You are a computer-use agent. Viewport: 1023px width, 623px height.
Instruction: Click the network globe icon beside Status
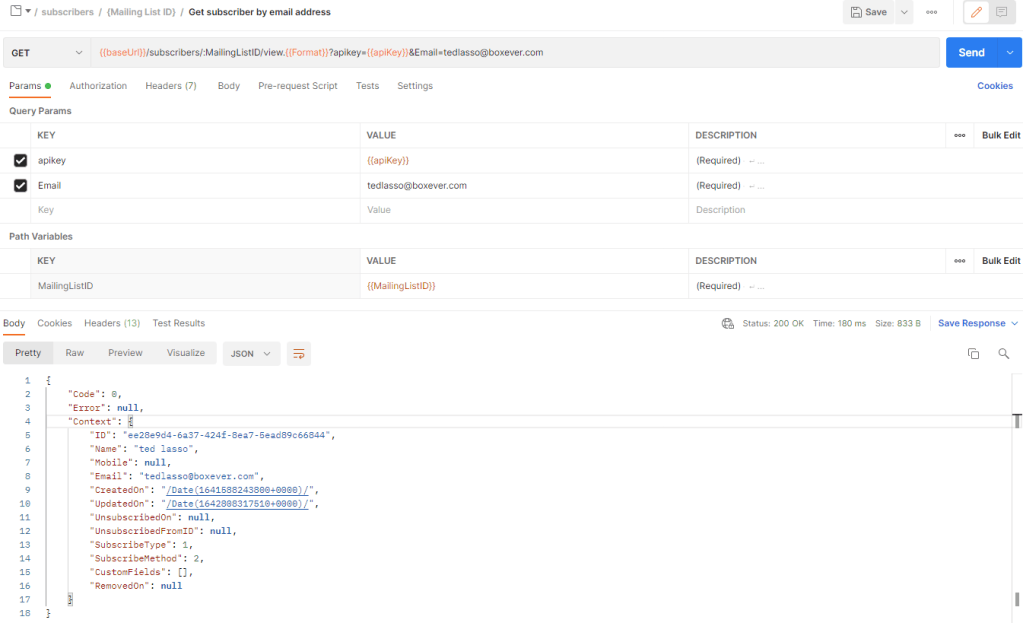pos(728,323)
